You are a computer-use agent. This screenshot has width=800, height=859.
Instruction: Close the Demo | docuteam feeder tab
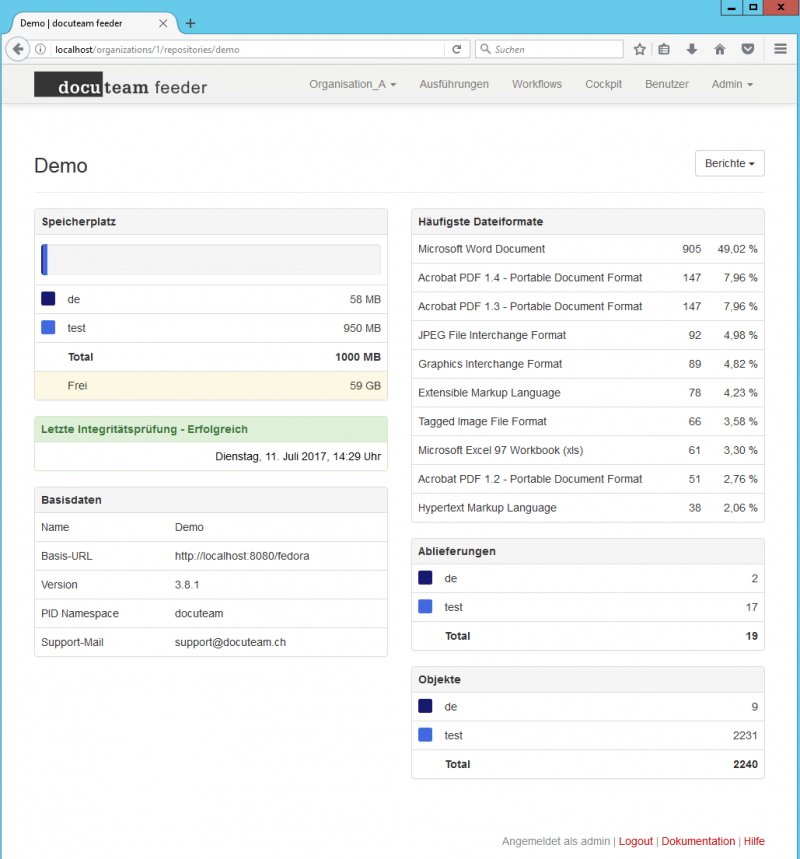point(163,24)
